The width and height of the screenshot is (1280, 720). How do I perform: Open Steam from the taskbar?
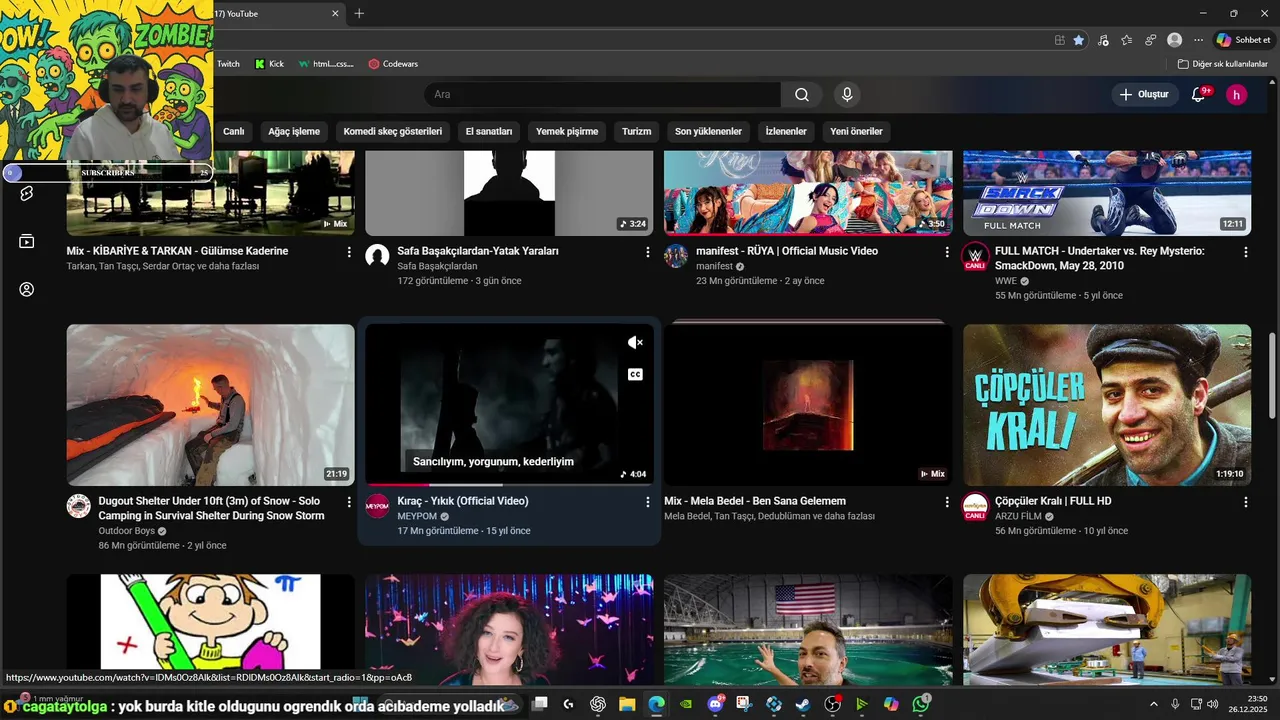803,704
